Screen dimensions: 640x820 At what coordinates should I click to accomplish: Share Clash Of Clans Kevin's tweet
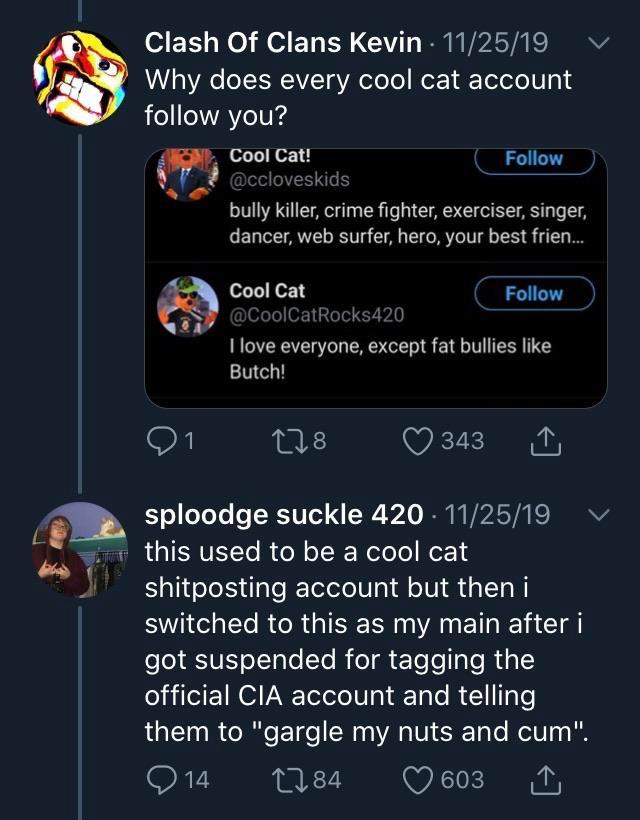[x=546, y=438]
